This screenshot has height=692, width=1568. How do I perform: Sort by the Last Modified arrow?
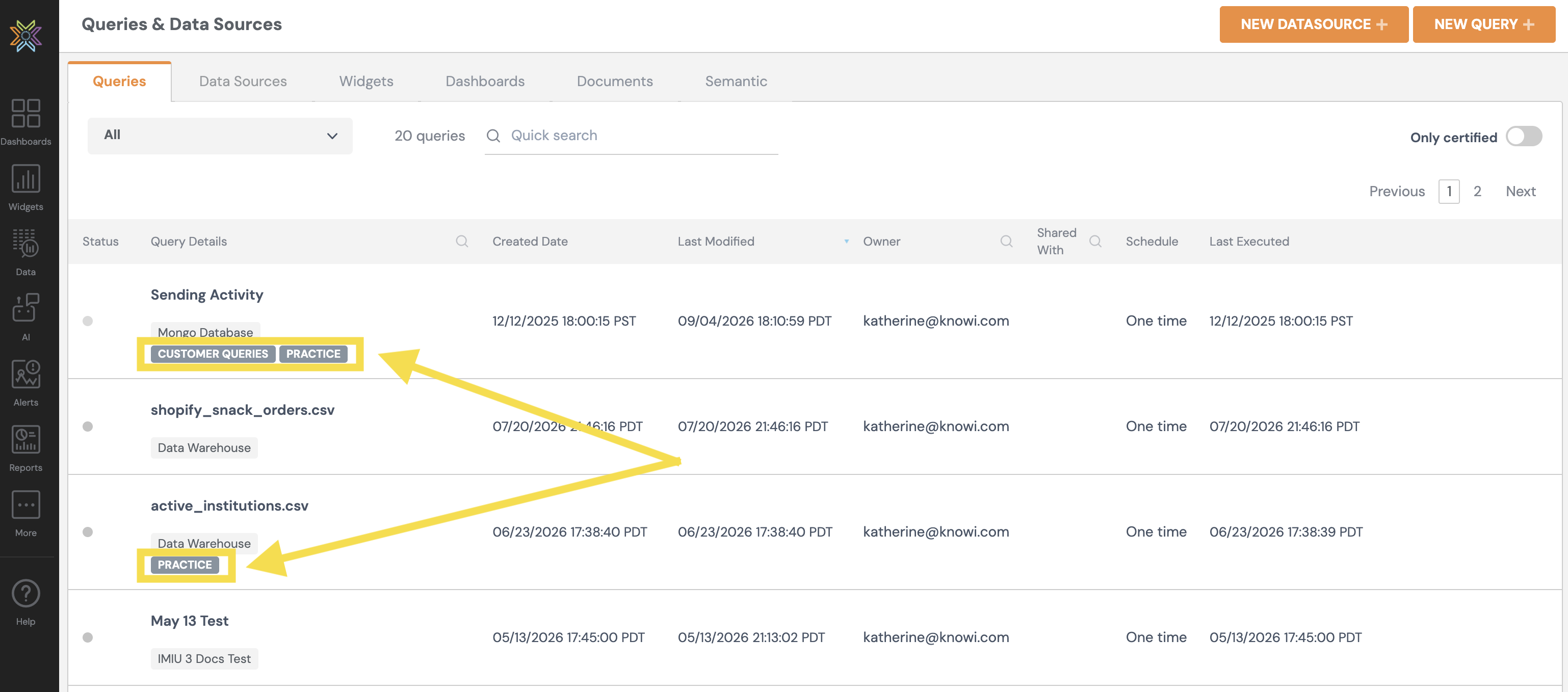pyautogui.click(x=846, y=241)
